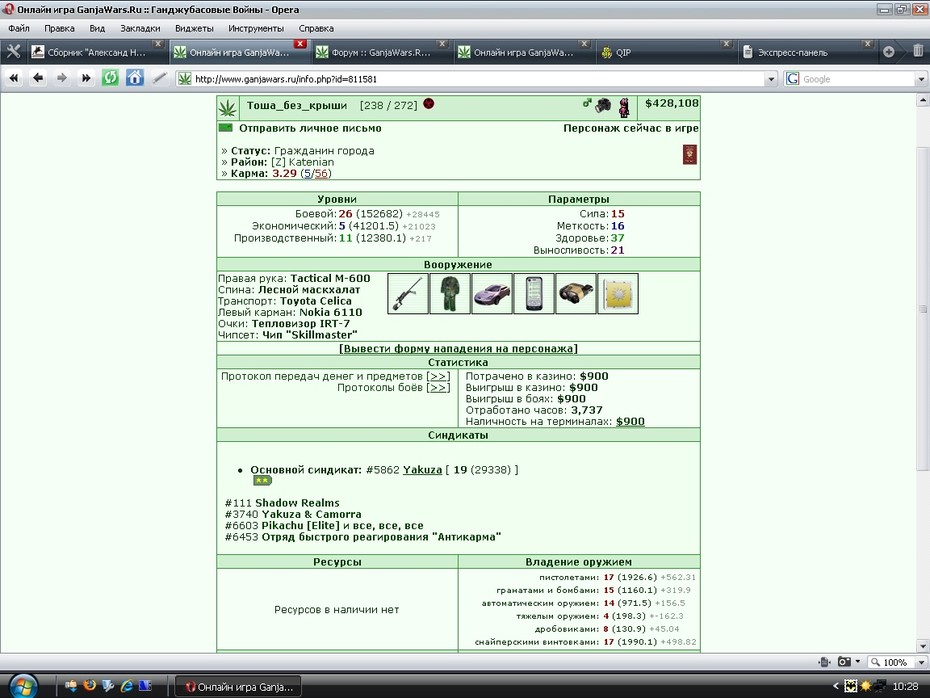This screenshot has width=930, height=698.
Task: Open the Закладки menu
Action: pos(140,28)
